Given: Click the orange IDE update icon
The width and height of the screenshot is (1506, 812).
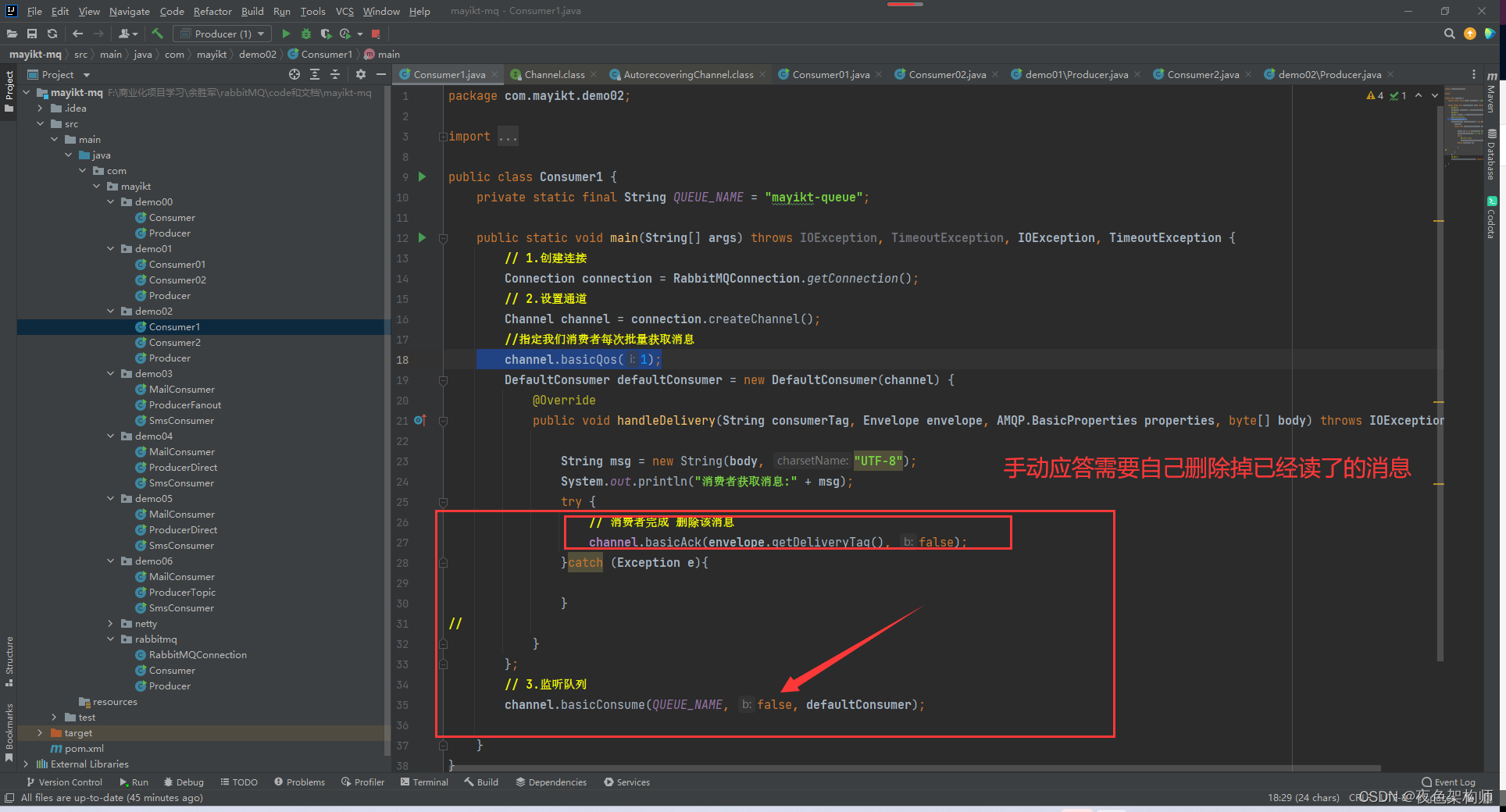Looking at the screenshot, I should point(1470,34).
